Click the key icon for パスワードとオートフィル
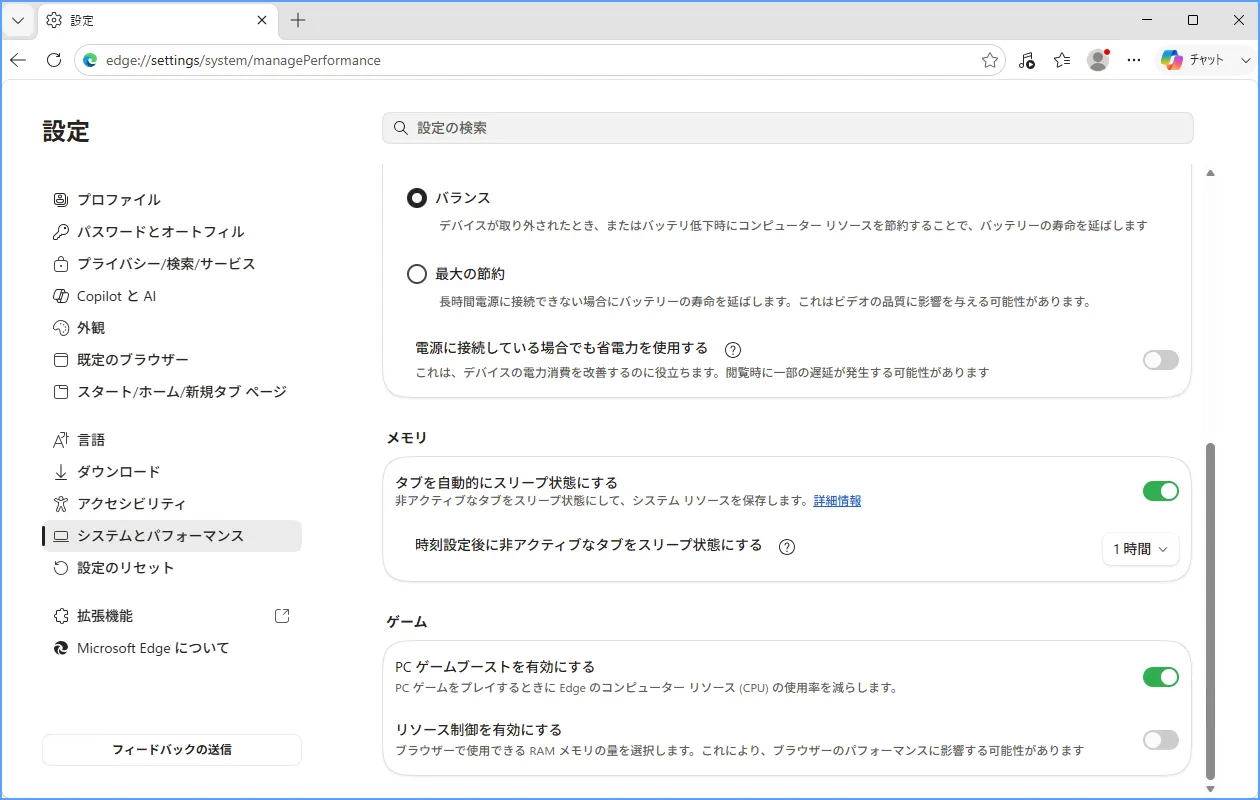The image size is (1260, 800). pyautogui.click(x=61, y=232)
